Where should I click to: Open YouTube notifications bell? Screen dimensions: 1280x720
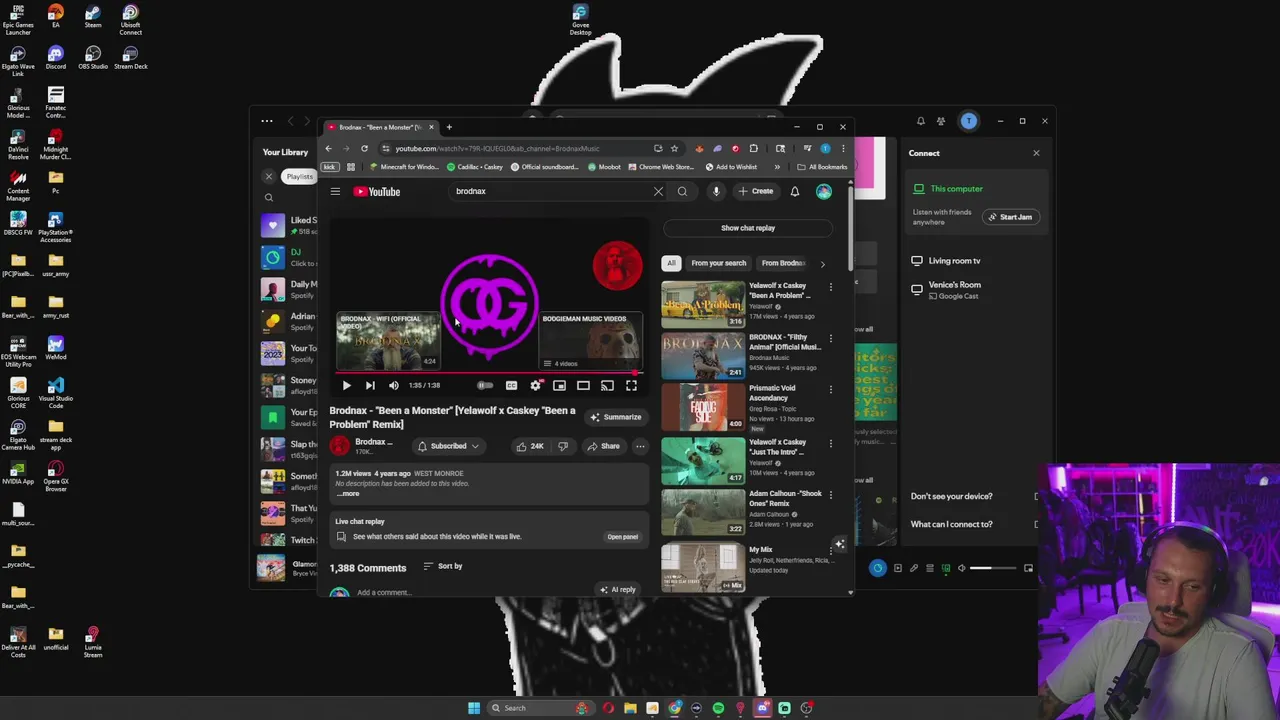[x=795, y=191]
